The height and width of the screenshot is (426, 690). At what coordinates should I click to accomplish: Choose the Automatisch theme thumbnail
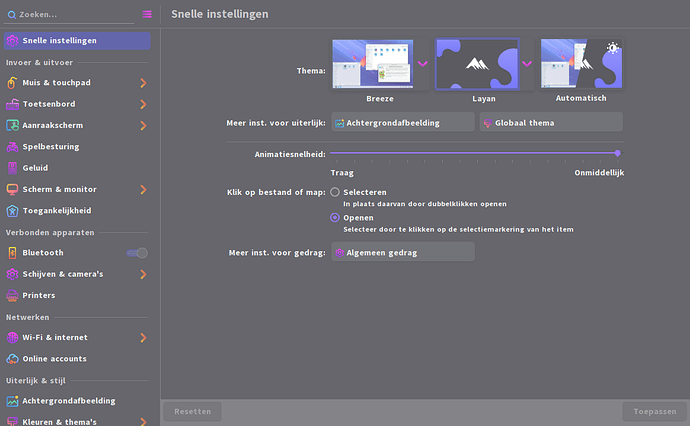[581, 65]
